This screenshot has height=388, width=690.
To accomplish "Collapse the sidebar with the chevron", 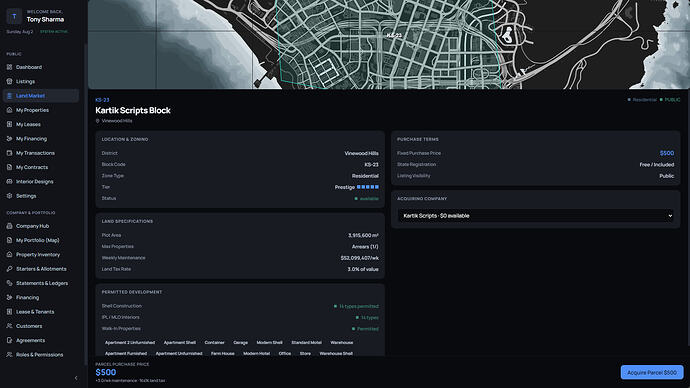I will click(x=76, y=378).
